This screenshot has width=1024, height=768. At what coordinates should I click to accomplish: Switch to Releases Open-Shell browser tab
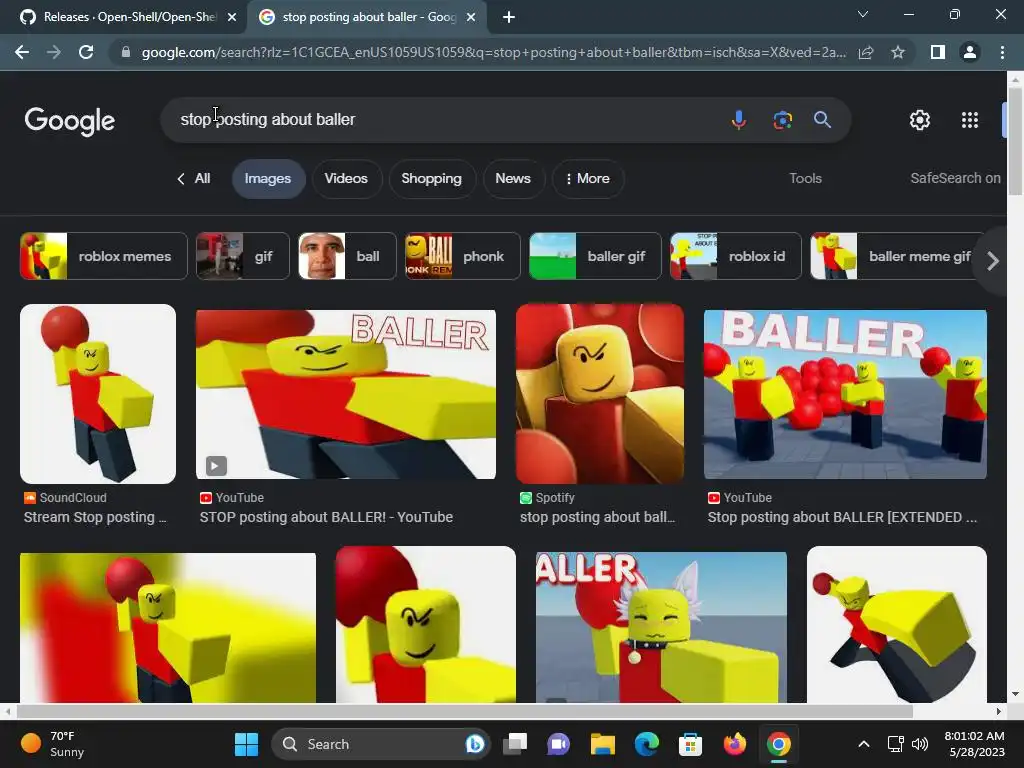(x=123, y=18)
